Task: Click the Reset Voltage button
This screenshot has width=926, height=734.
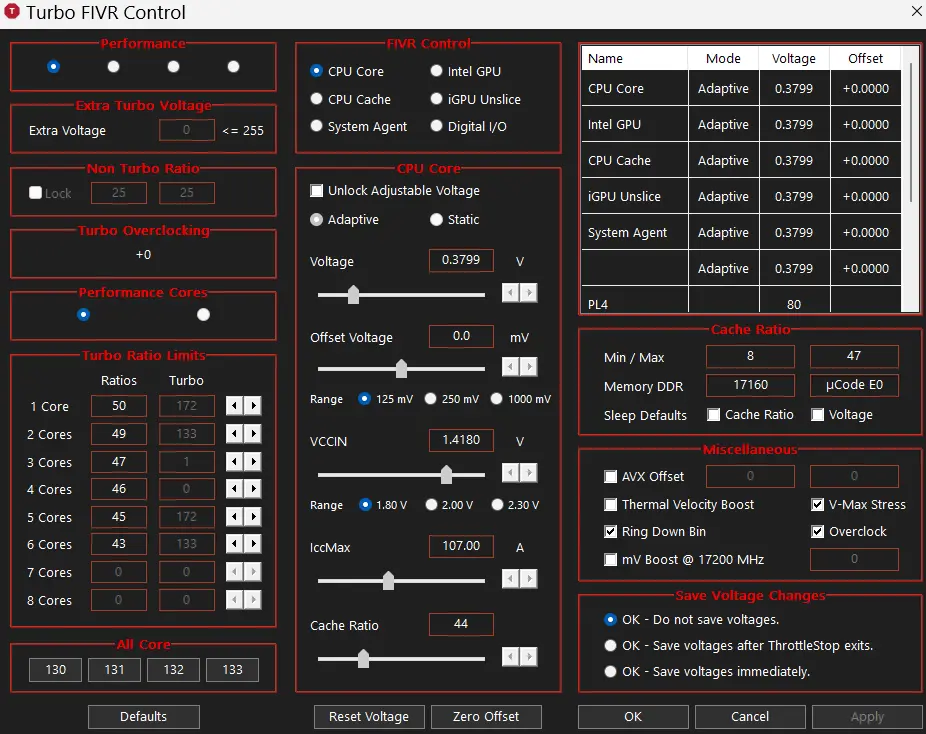Action: coord(369,716)
